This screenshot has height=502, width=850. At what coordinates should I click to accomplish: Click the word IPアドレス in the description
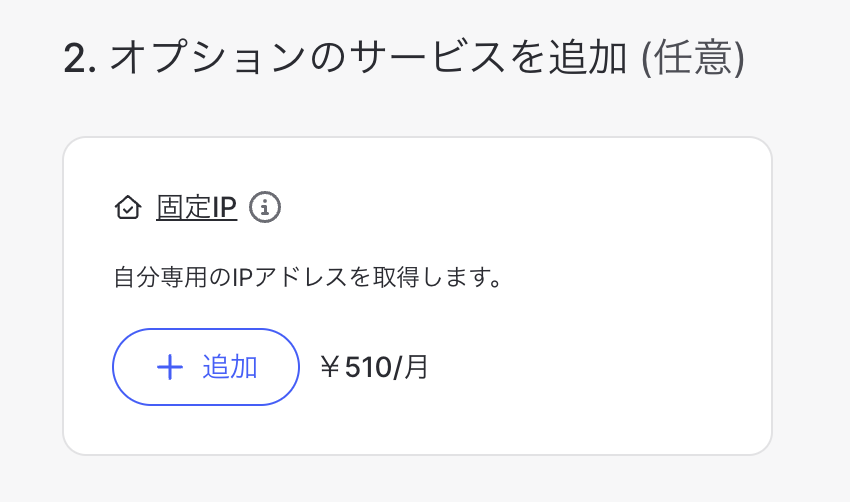pos(277,276)
